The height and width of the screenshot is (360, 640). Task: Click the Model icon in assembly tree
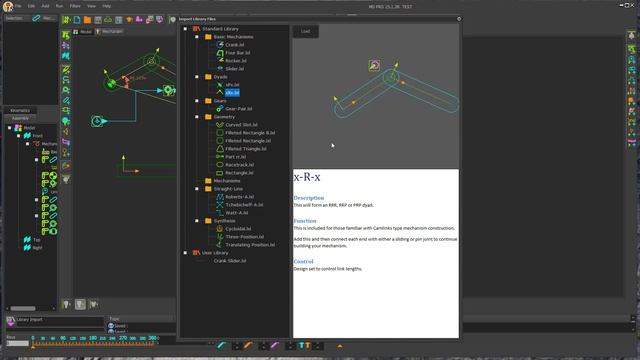(18, 128)
